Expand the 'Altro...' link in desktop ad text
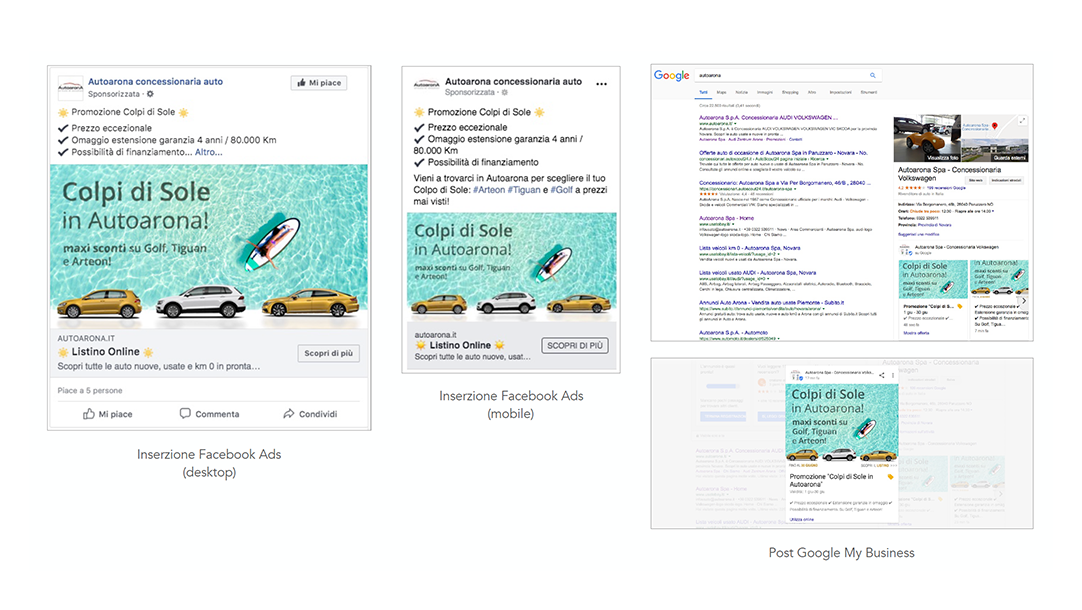The image size is (1082, 610). [x=208, y=152]
